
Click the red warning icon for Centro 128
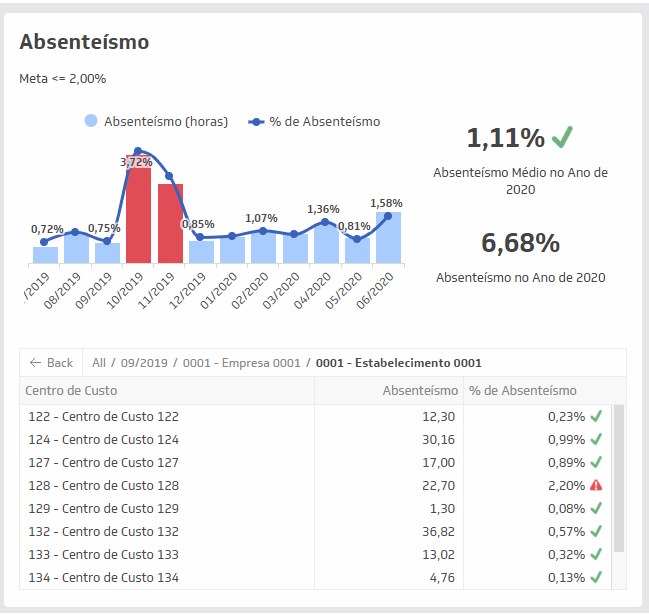click(596, 486)
